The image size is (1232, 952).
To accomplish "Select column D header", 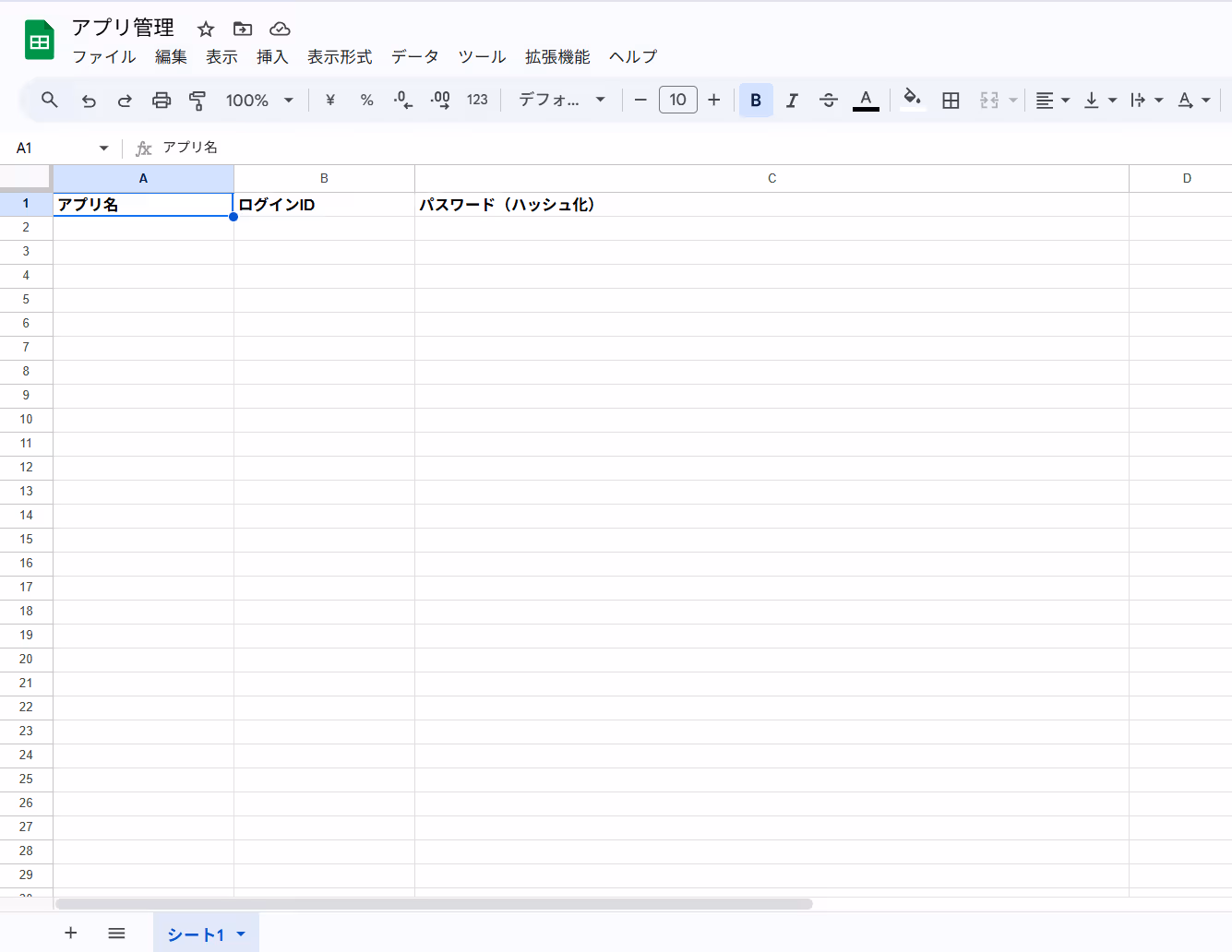I will (x=1181, y=178).
